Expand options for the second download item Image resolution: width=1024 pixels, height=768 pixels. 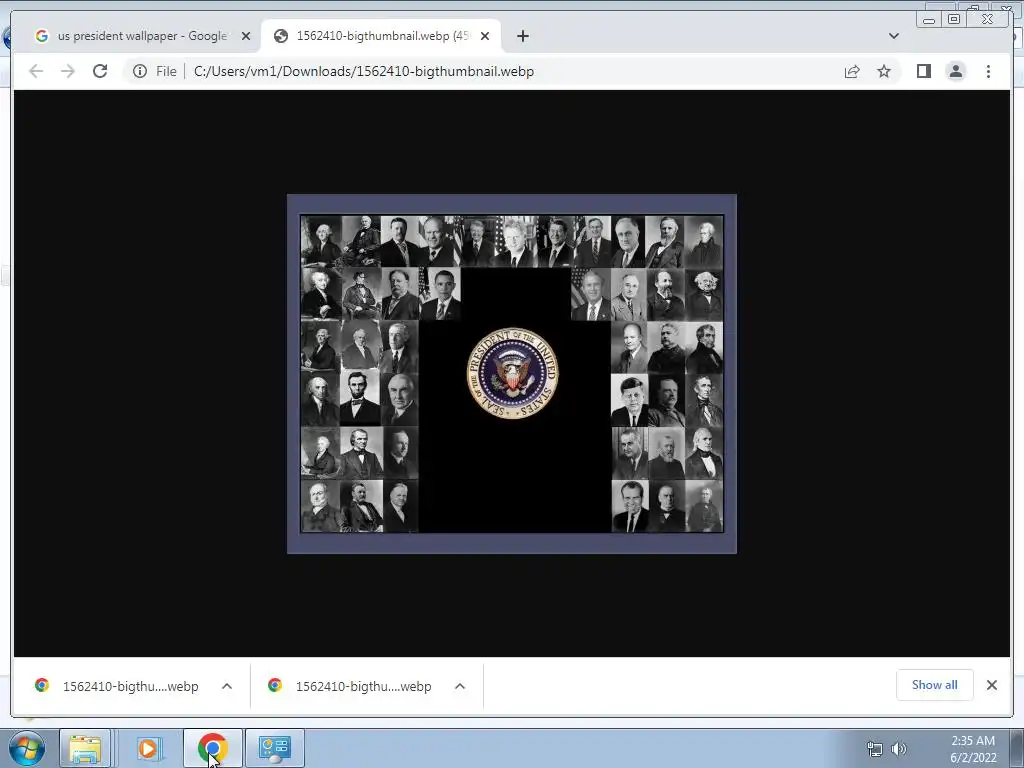pos(460,686)
